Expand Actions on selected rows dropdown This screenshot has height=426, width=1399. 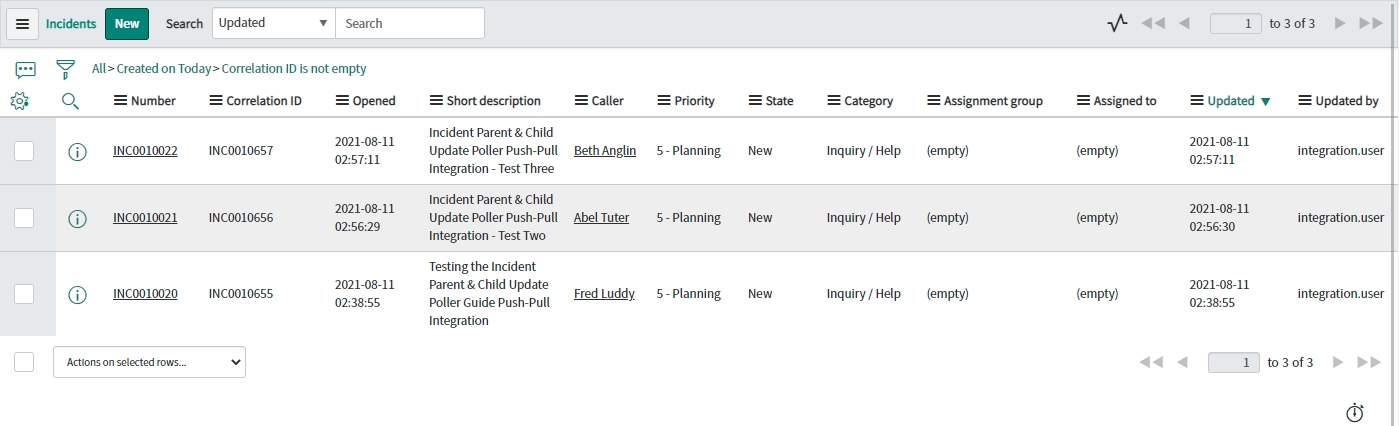pyautogui.click(x=149, y=362)
